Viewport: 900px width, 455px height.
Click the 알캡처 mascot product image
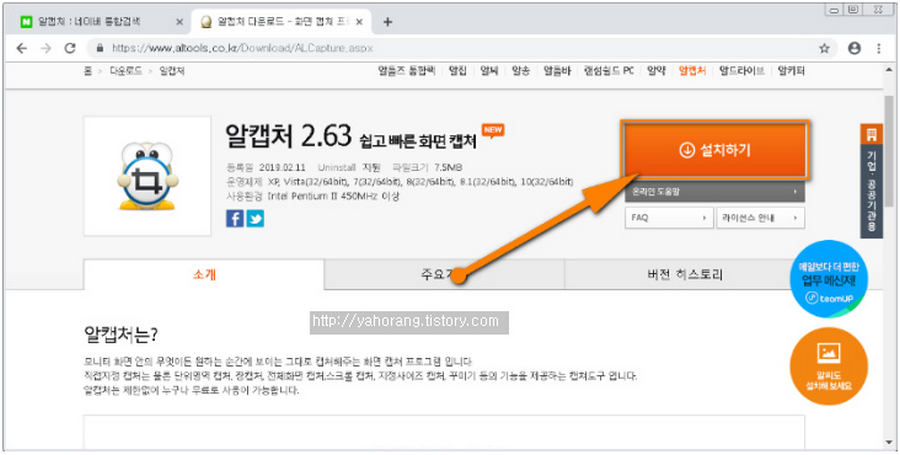[147, 176]
